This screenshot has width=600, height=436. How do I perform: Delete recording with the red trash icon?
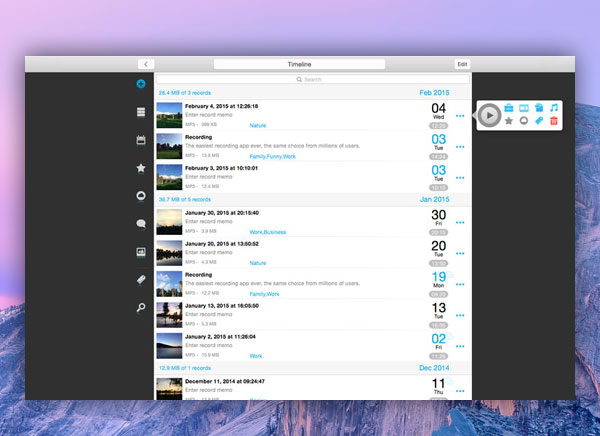point(554,121)
